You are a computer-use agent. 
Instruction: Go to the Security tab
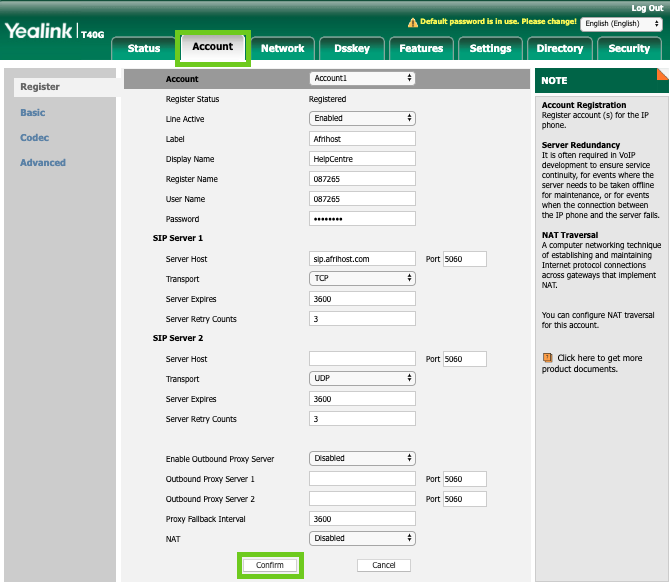coord(628,48)
